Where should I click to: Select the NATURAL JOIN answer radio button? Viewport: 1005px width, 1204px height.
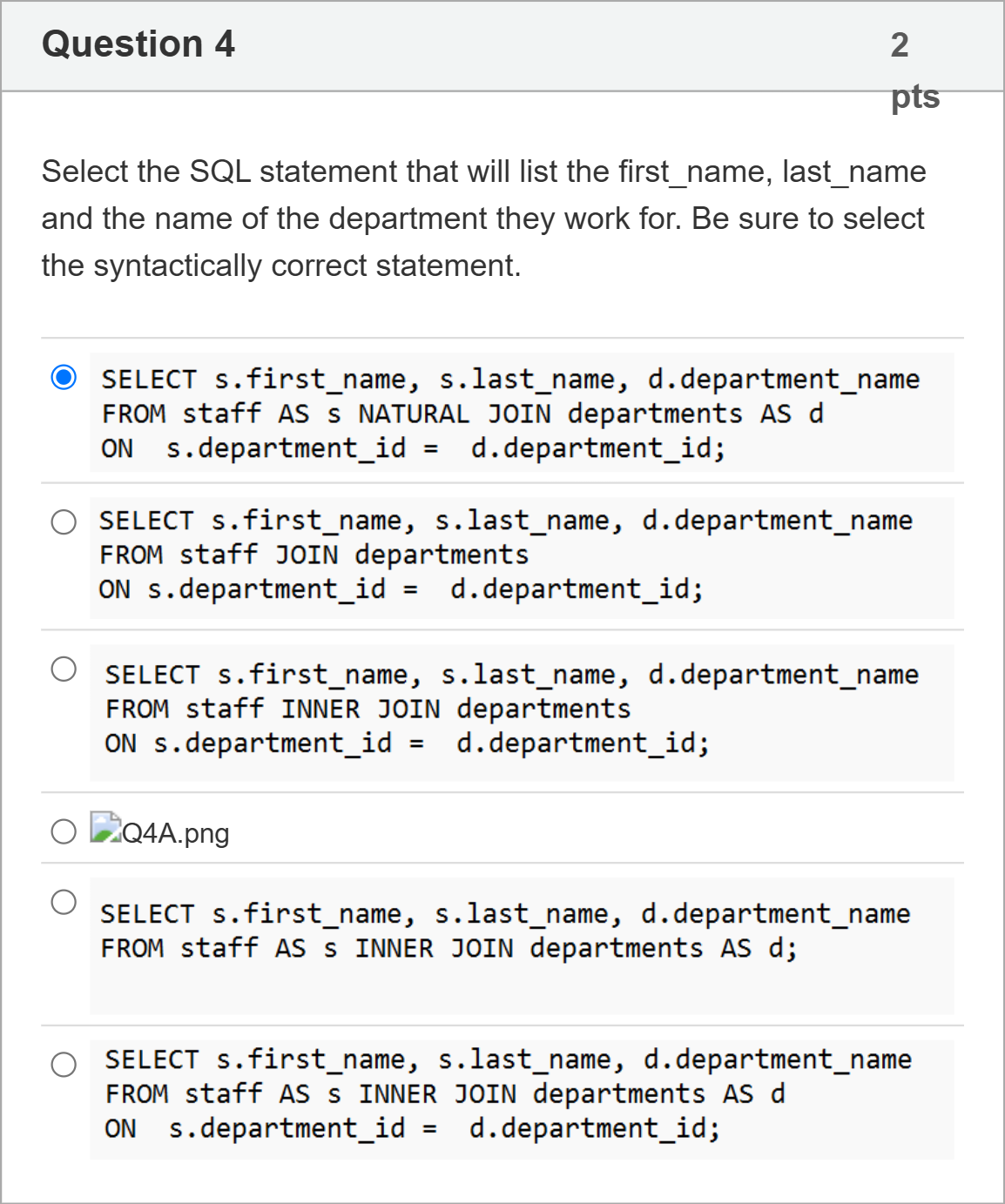pyautogui.click(x=64, y=377)
